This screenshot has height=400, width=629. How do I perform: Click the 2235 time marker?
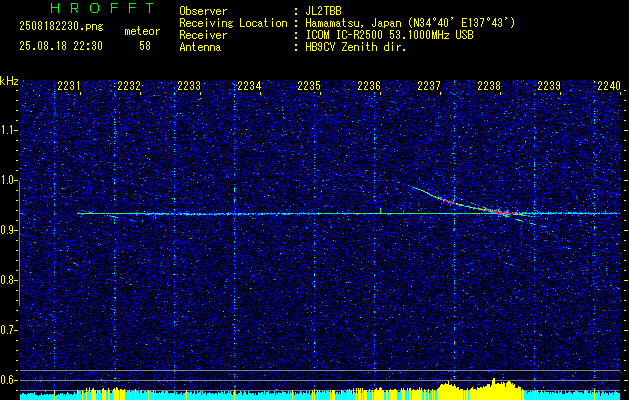pyautogui.click(x=309, y=86)
